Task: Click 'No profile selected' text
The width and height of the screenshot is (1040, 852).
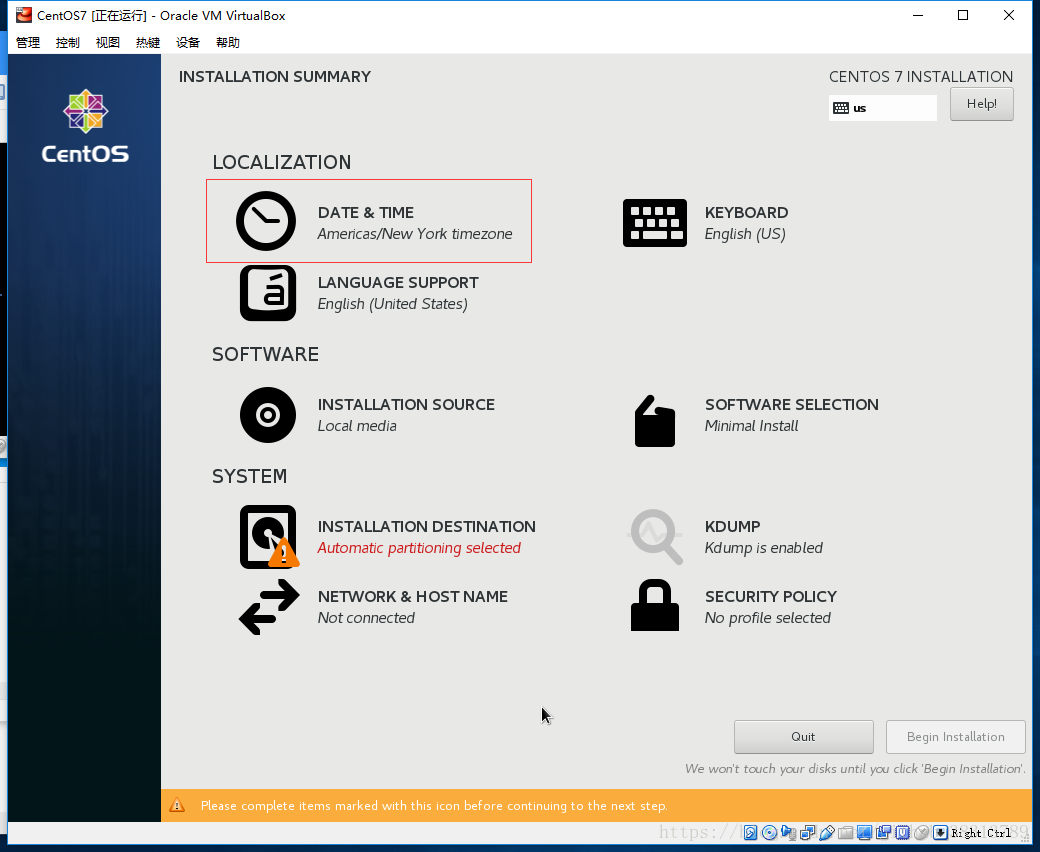Action: pos(767,617)
